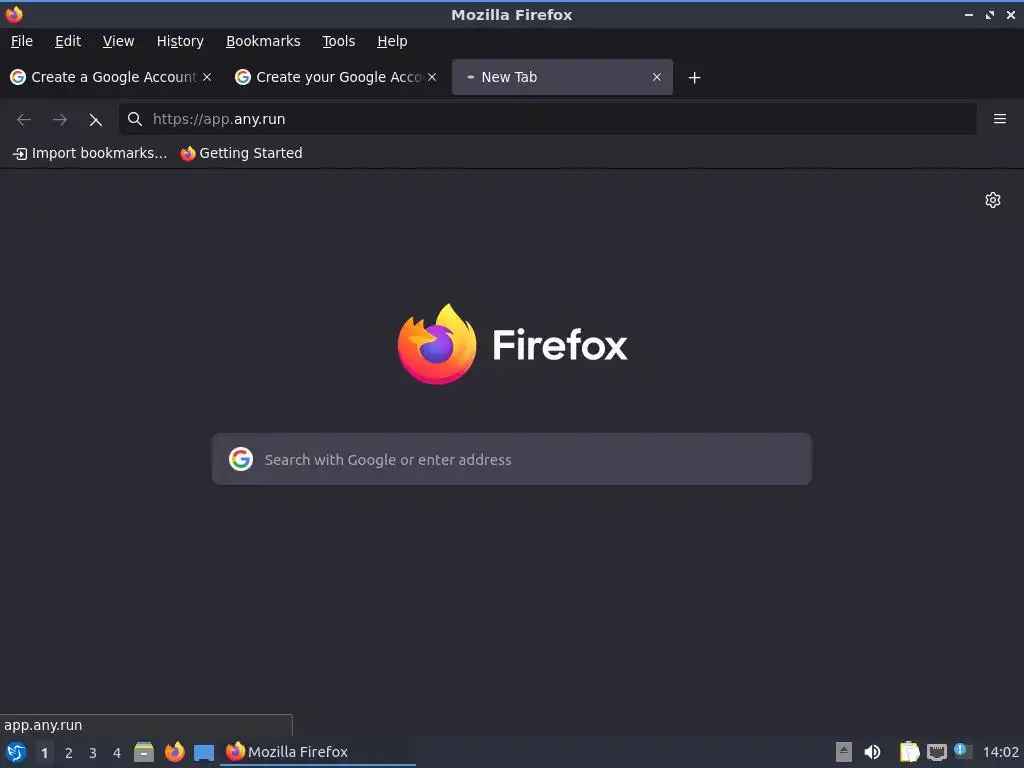Close the Create your Google Account tab

432,77
